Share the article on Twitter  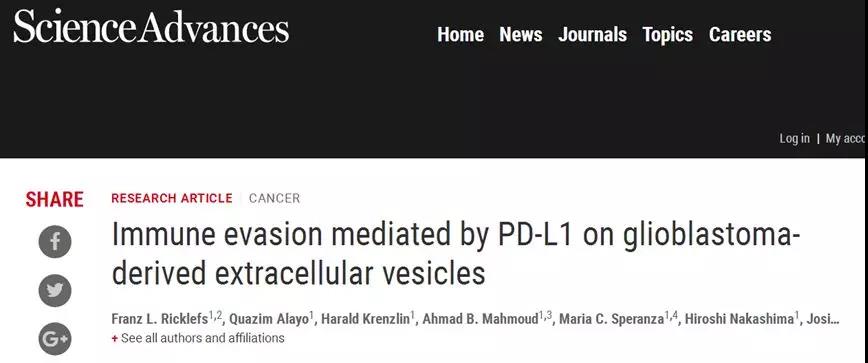(55, 291)
